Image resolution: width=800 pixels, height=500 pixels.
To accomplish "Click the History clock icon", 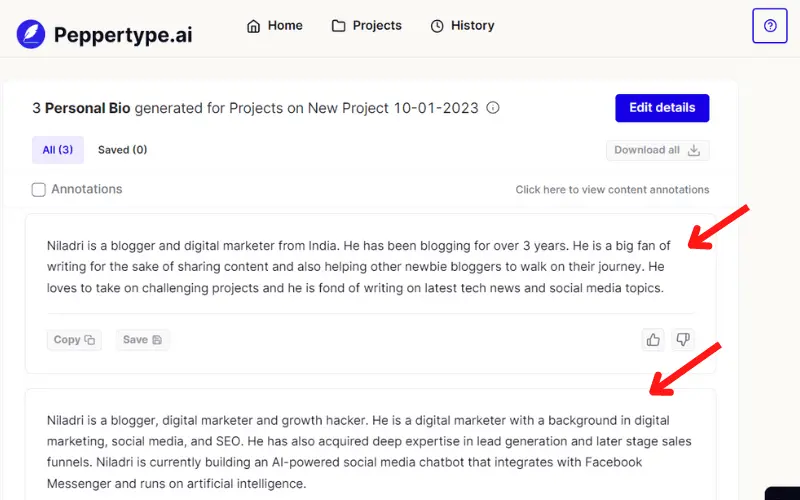I will 437,26.
